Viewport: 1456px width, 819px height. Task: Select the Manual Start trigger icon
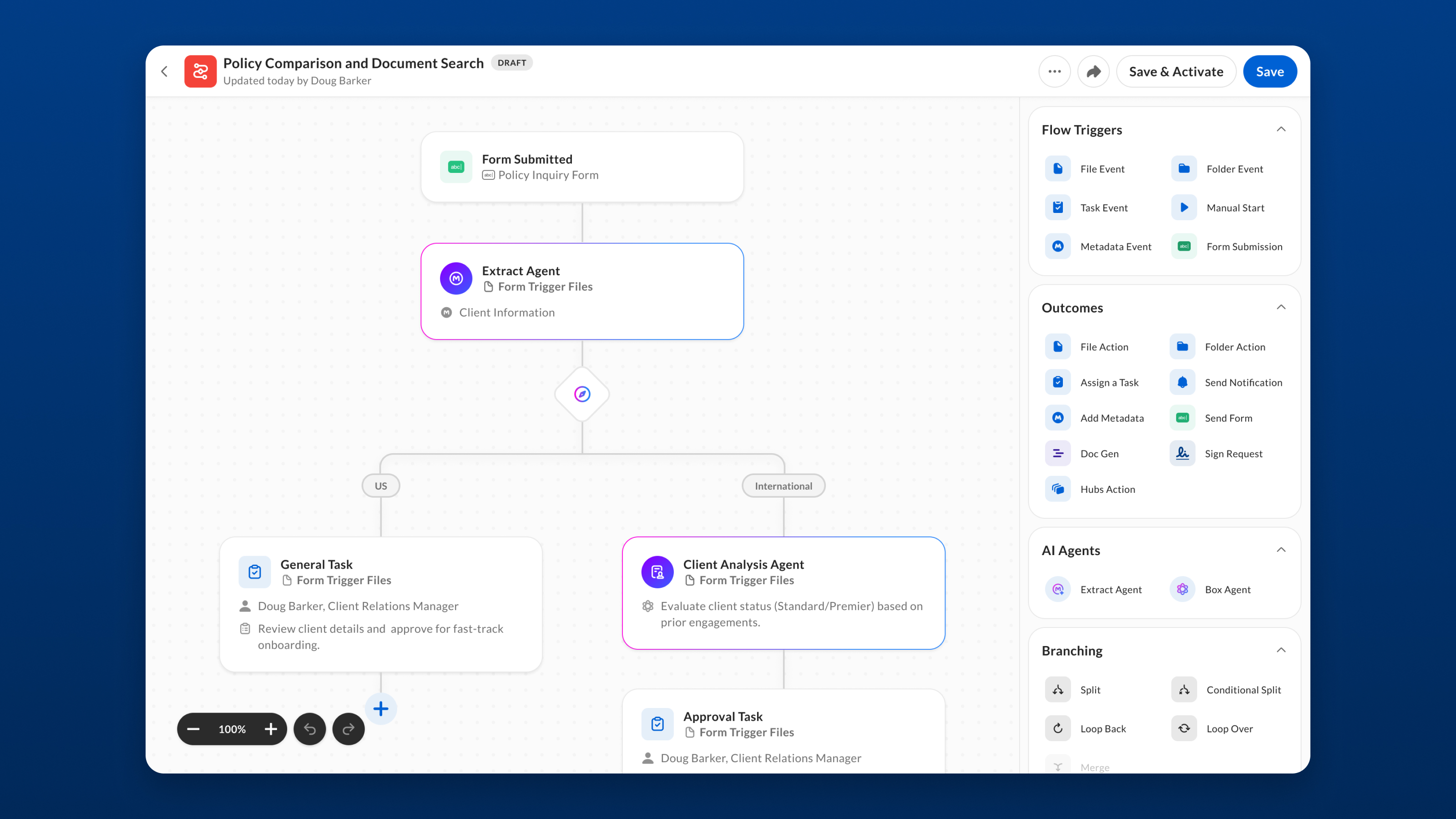(x=1183, y=207)
